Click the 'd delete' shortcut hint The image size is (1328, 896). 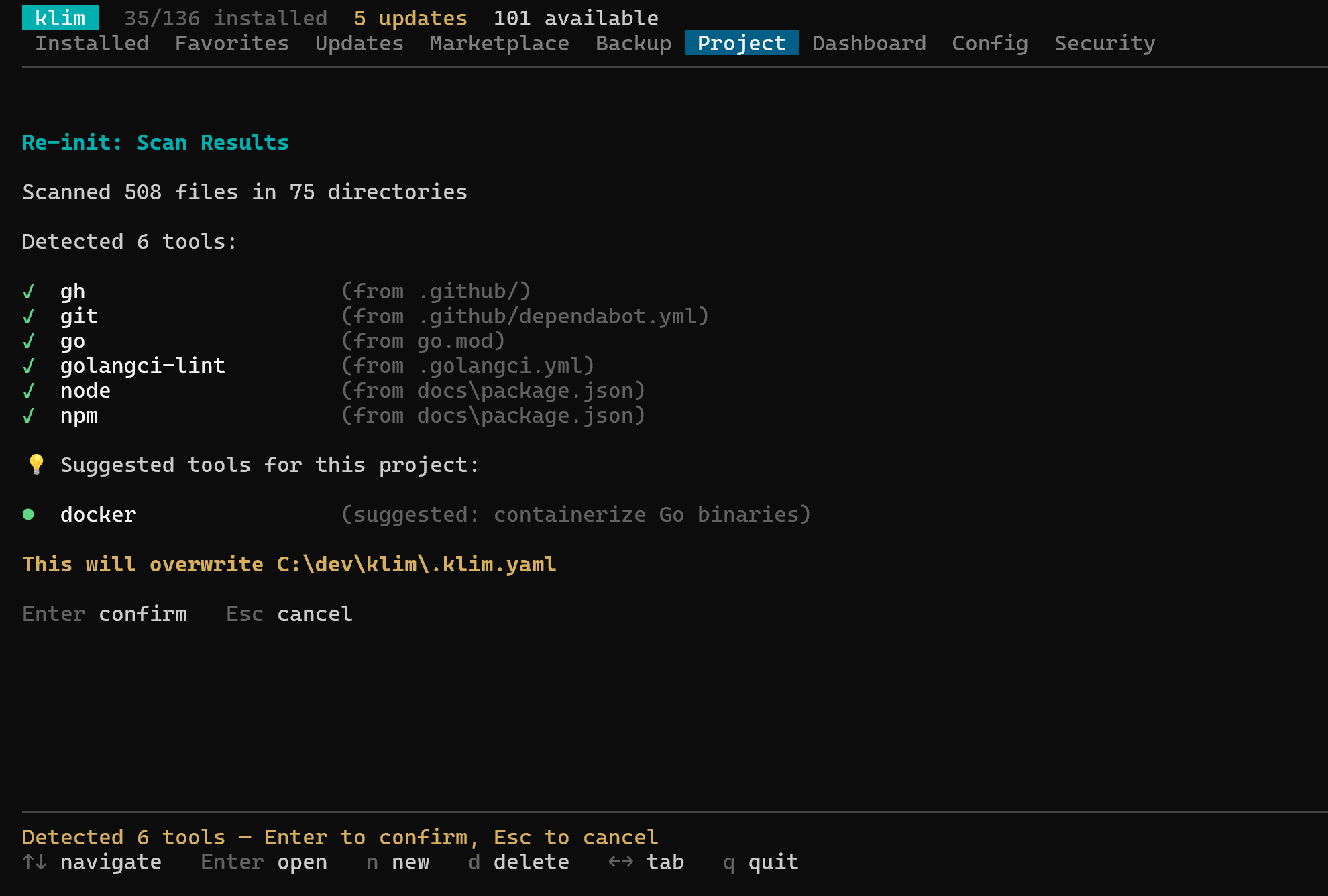point(518,862)
